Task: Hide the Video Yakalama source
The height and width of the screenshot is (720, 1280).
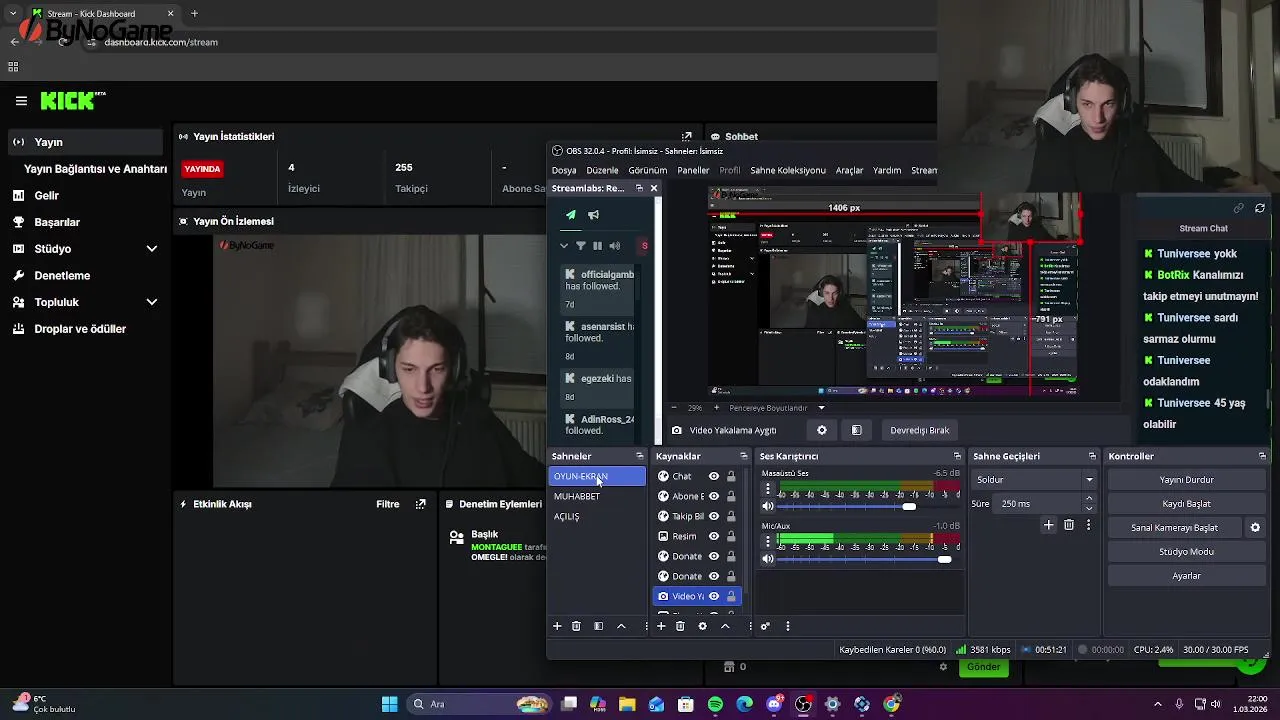Action: click(x=714, y=596)
